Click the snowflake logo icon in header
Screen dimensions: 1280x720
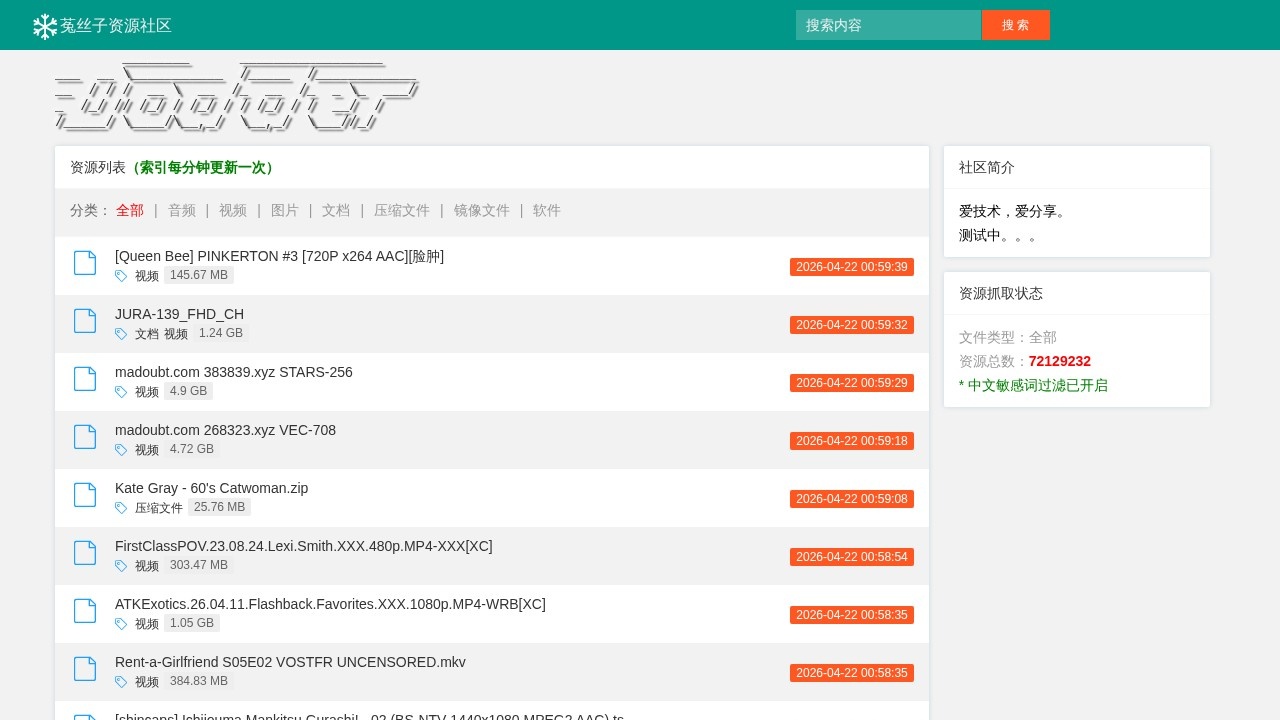[x=45, y=26]
